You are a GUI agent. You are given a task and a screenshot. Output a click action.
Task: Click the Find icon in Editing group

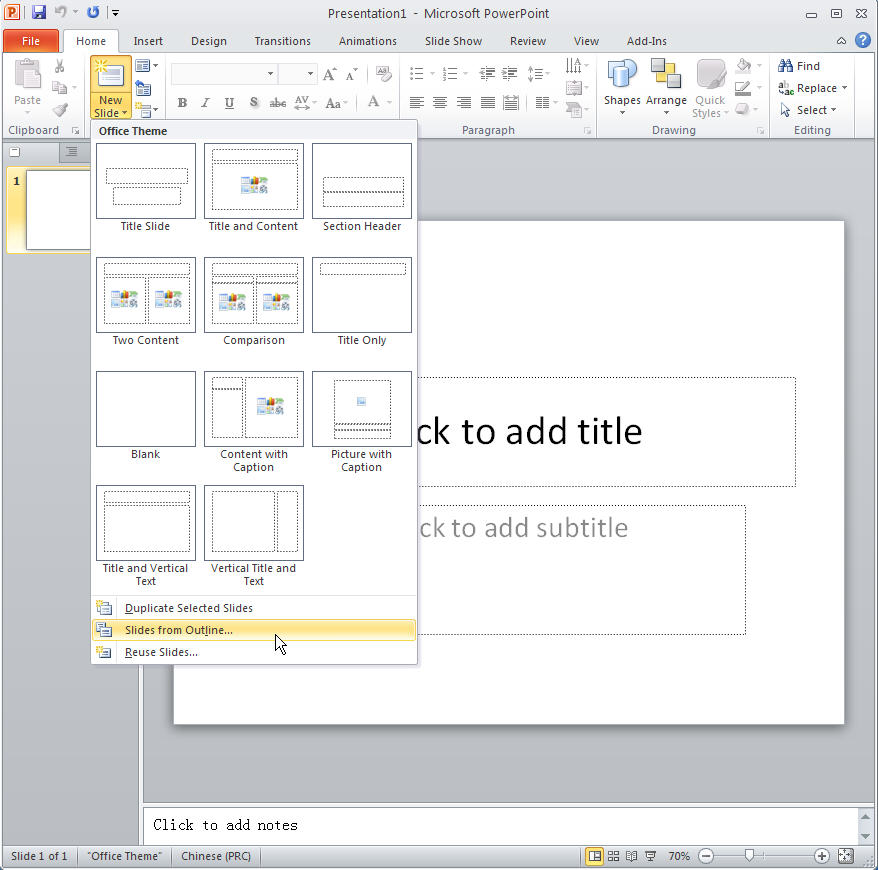800,65
